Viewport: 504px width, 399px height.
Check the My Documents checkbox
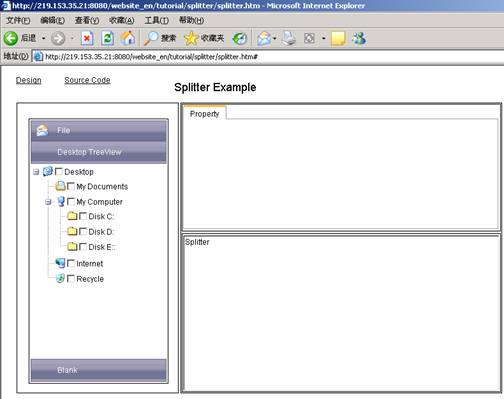(x=71, y=186)
